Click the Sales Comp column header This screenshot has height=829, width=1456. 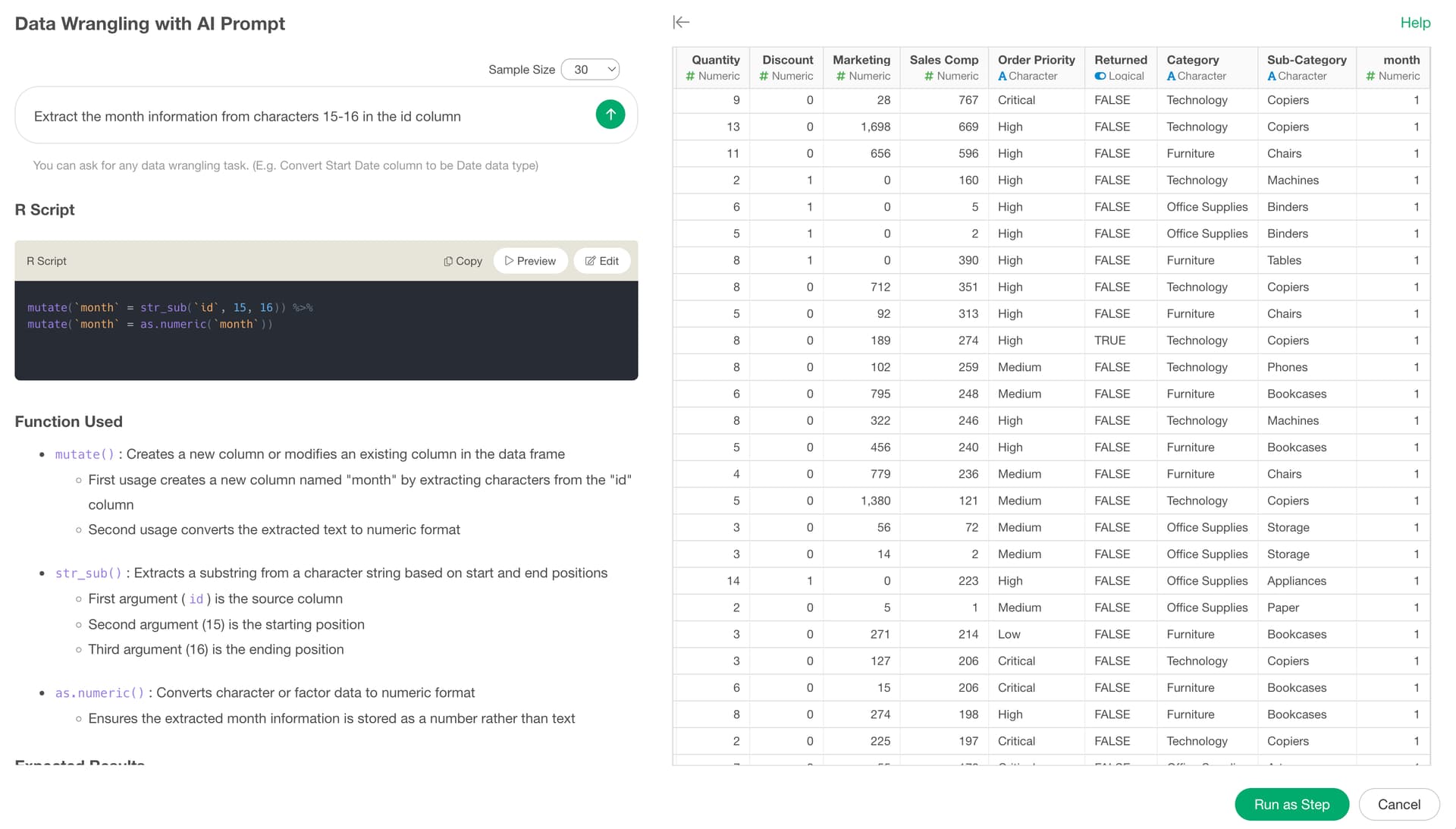click(943, 60)
